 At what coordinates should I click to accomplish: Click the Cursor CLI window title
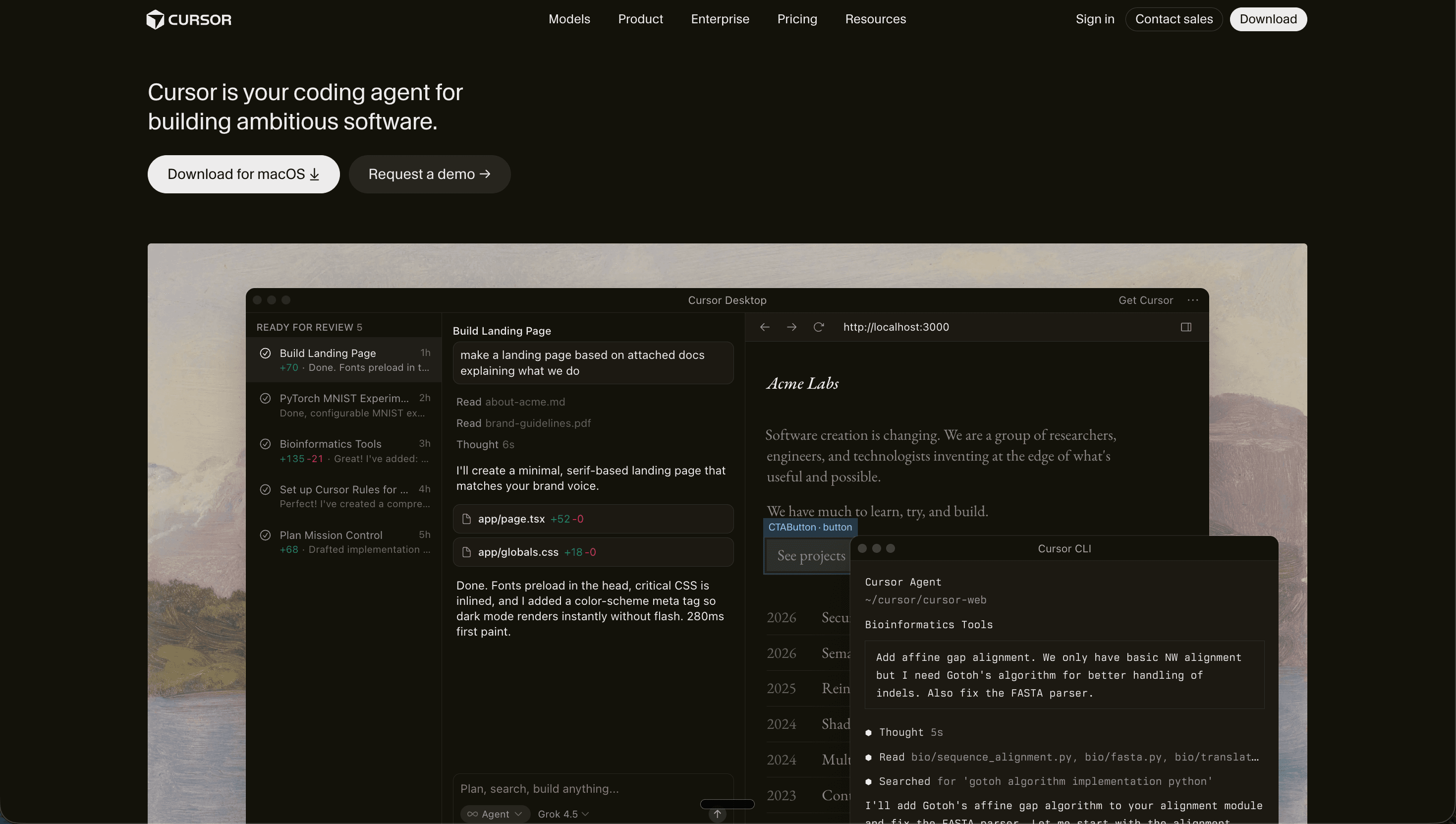point(1064,549)
